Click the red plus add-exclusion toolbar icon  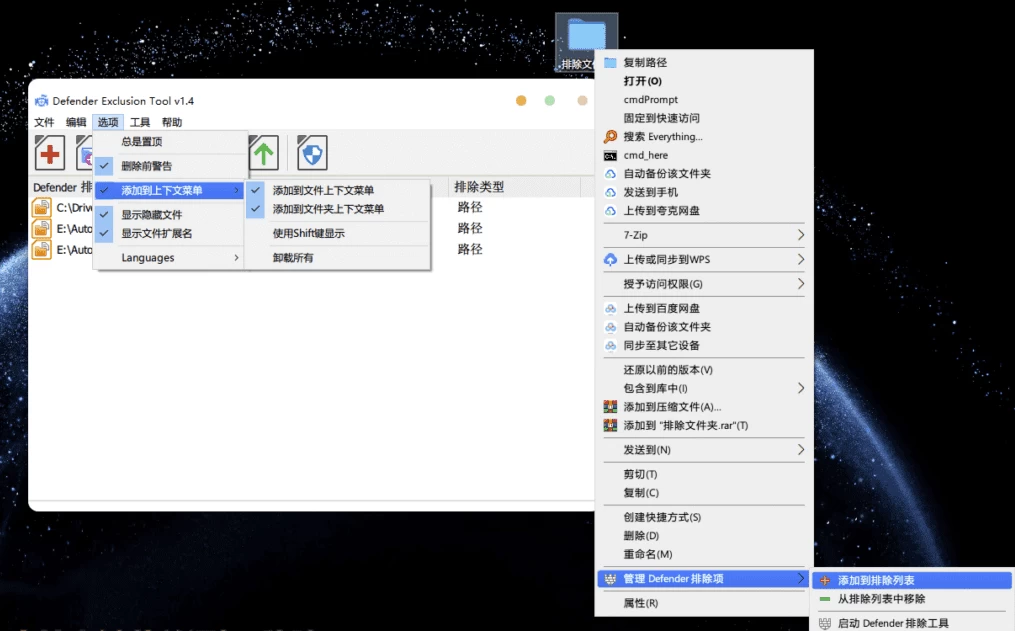[x=50, y=153]
